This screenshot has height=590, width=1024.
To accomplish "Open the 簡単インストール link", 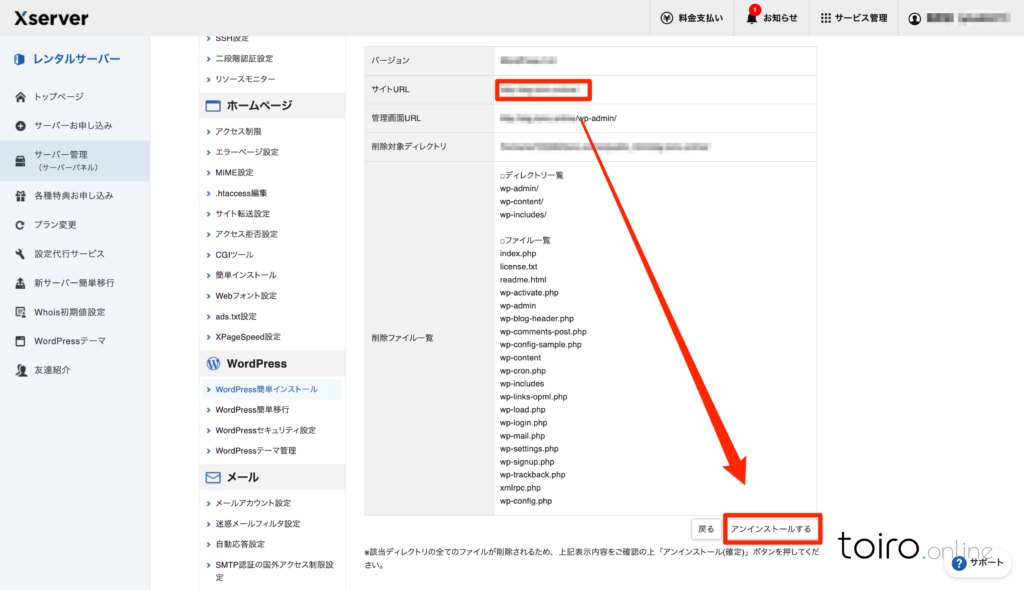I will [x=246, y=275].
